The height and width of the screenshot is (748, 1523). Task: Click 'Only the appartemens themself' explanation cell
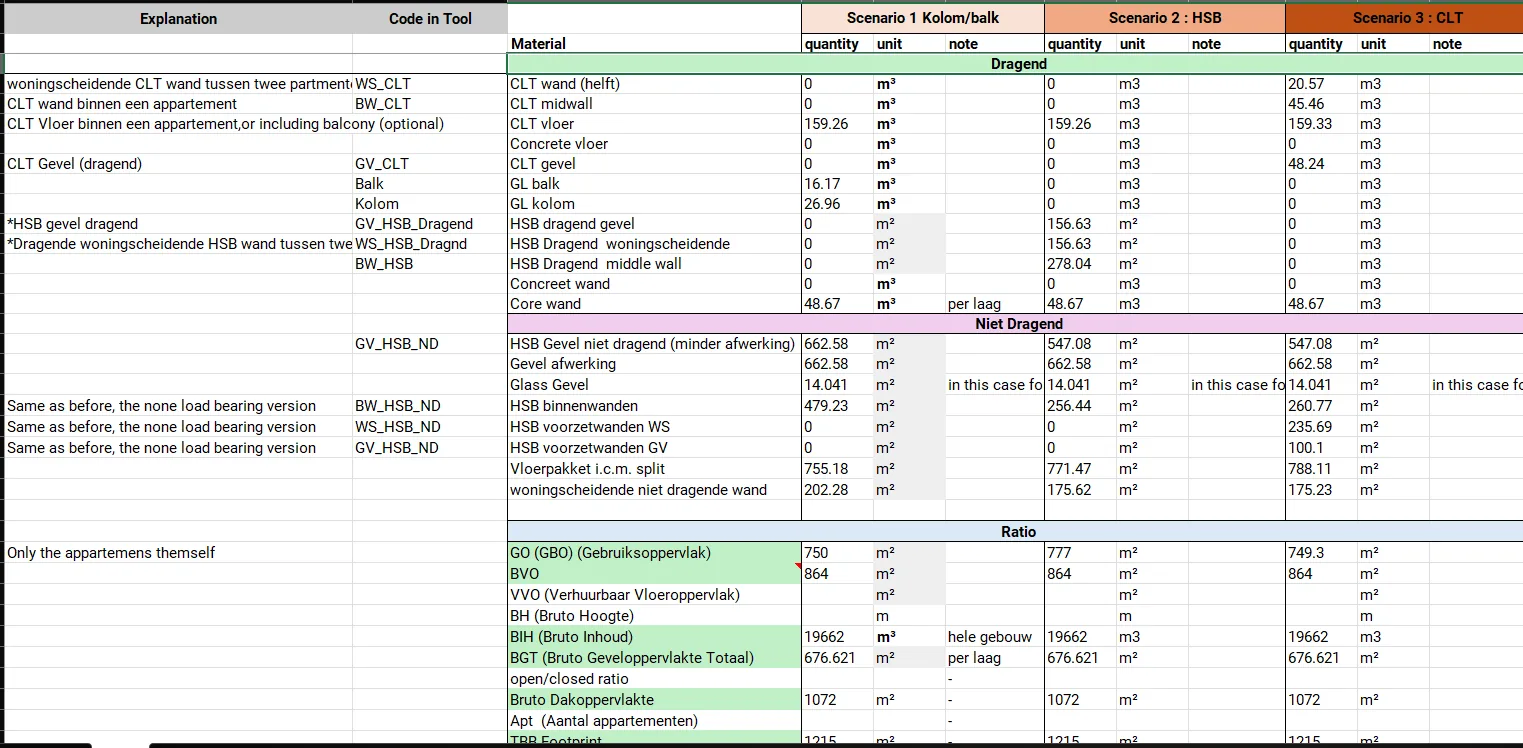pos(178,553)
